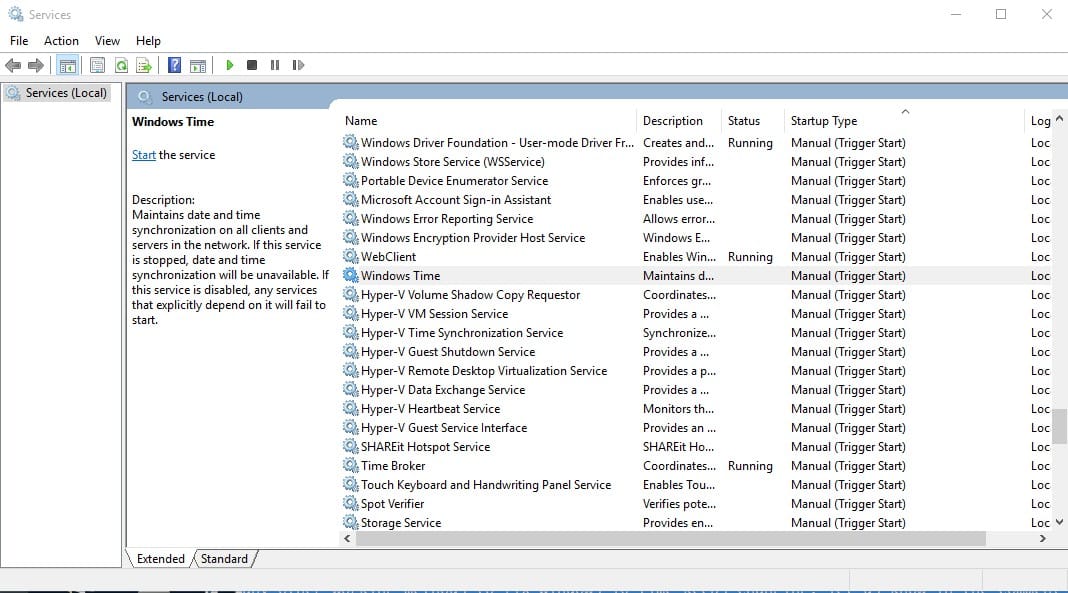The height and width of the screenshot is (593, 1068).
Task: Open the View menu
Action: [x=107, y=41]
